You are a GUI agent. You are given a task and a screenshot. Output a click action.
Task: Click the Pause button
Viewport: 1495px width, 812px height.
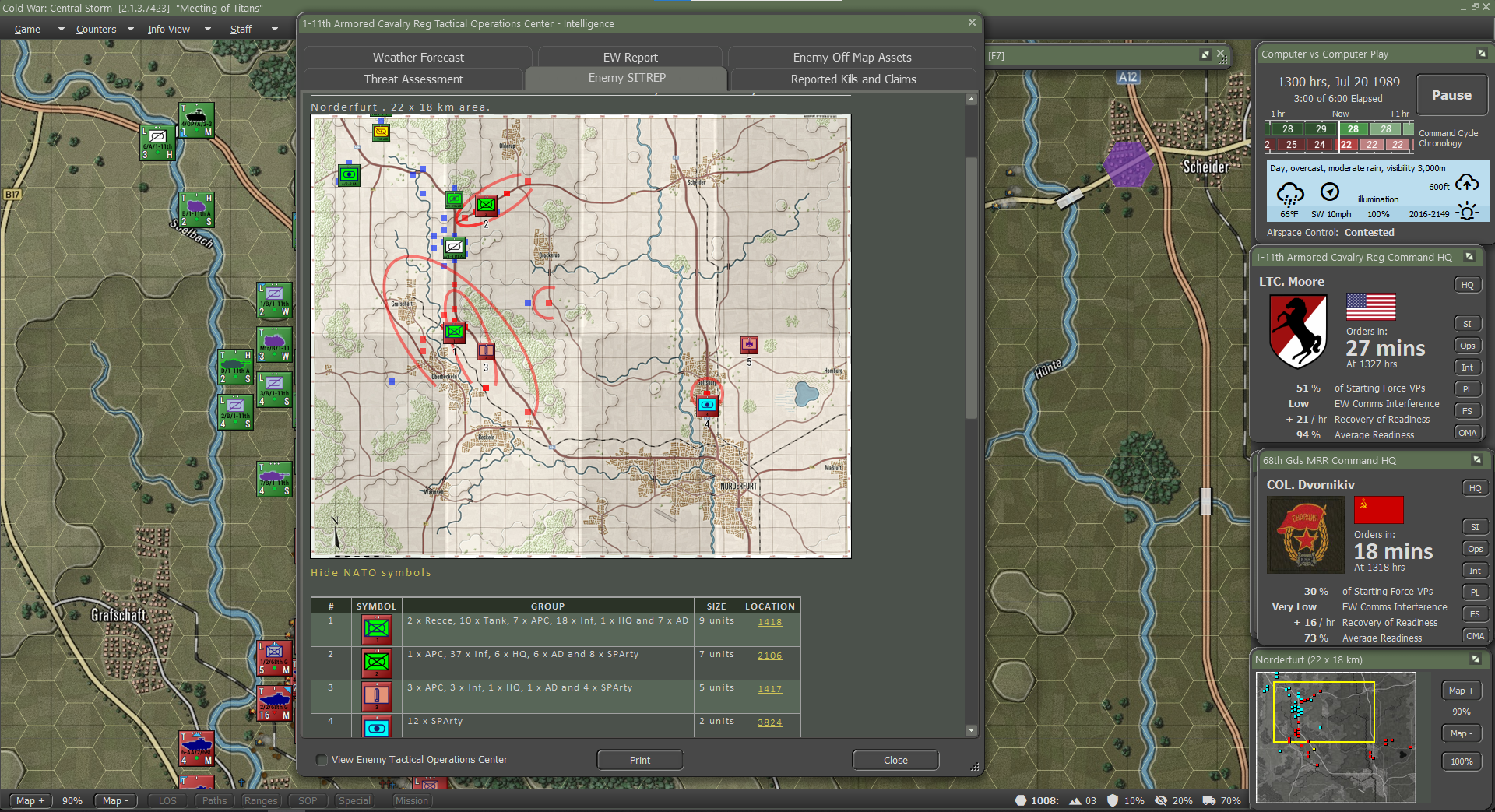point(1451,95)
